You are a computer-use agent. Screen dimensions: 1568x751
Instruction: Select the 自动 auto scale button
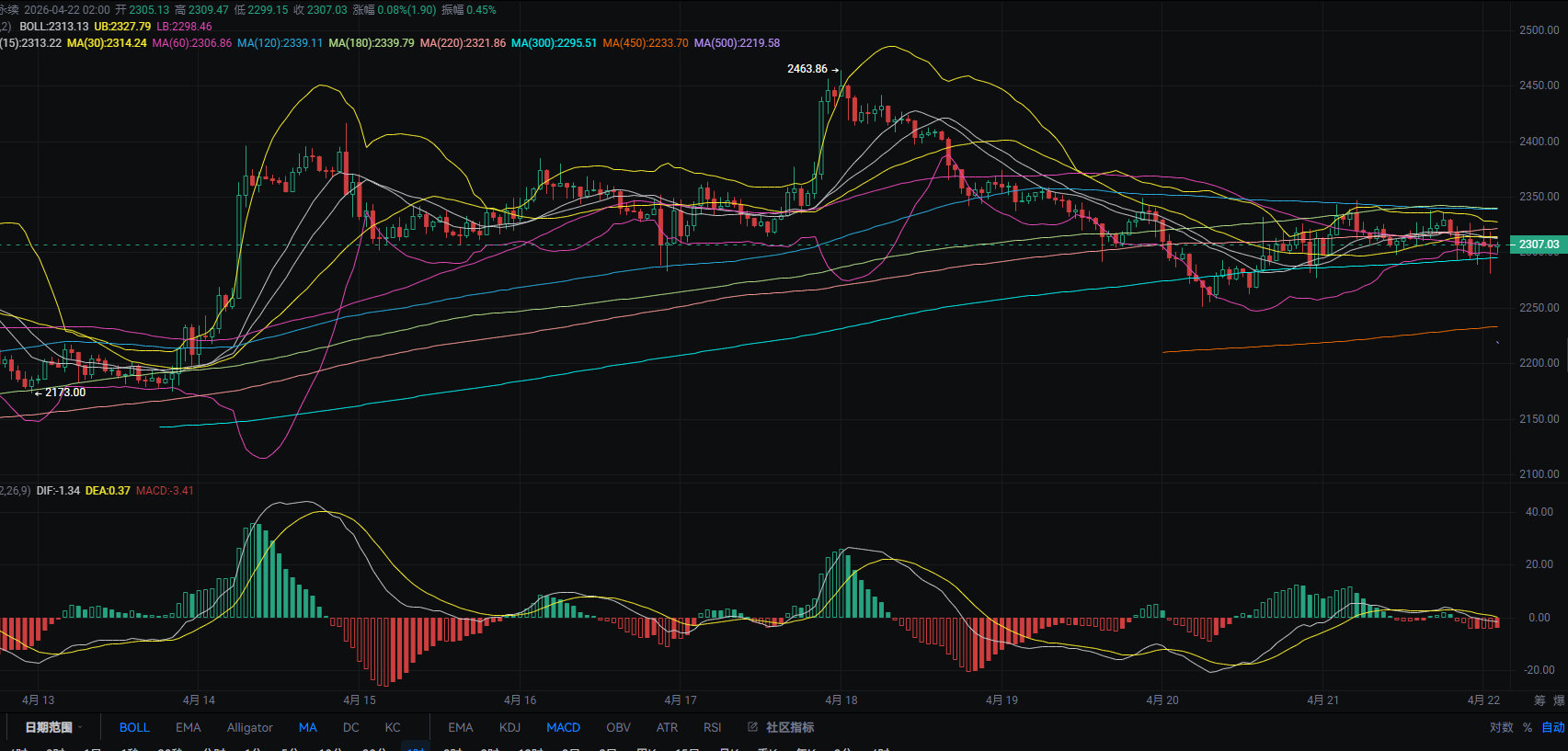[1552, 727]
